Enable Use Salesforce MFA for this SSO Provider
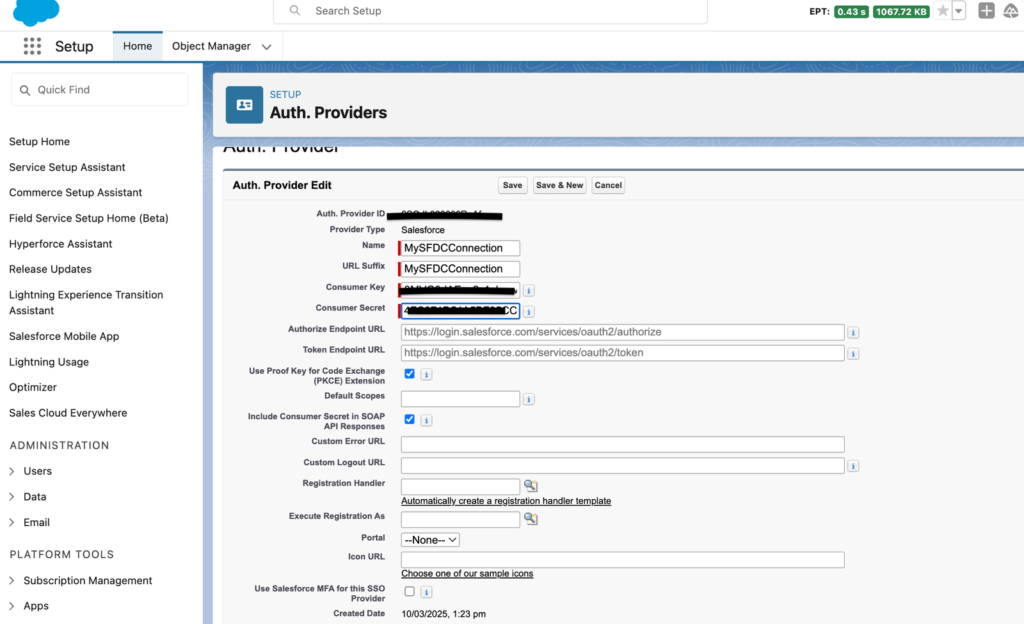This screenshot has height=624, width=1024. [409, 591]
